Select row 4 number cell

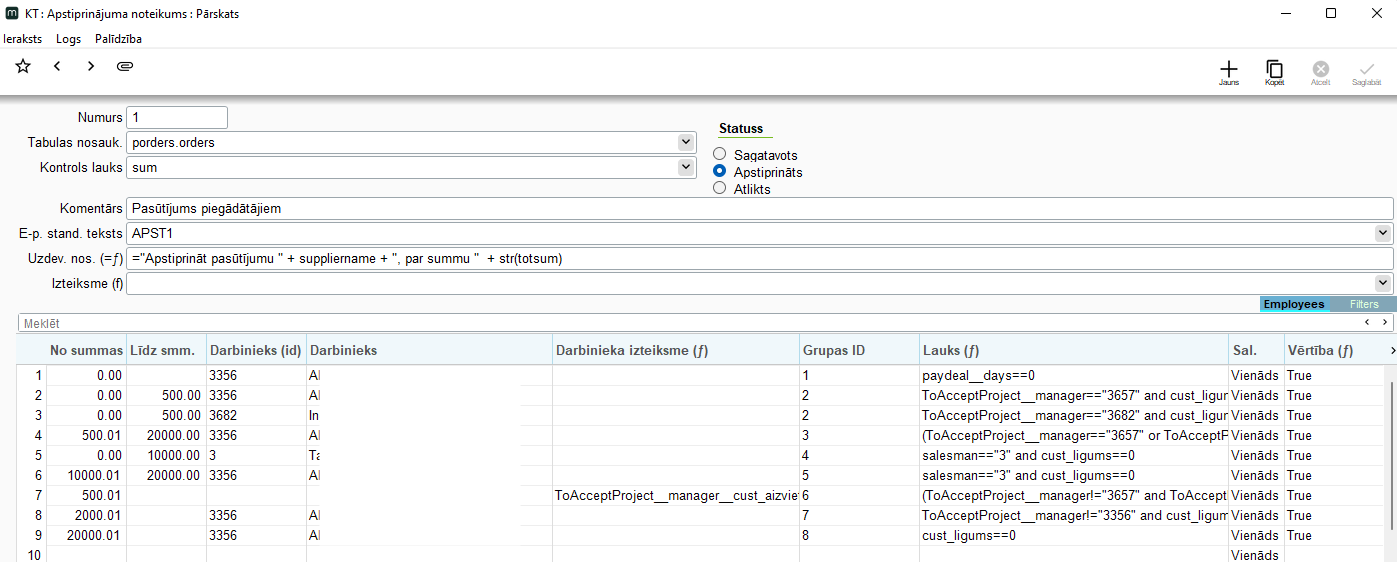(32, 436)
